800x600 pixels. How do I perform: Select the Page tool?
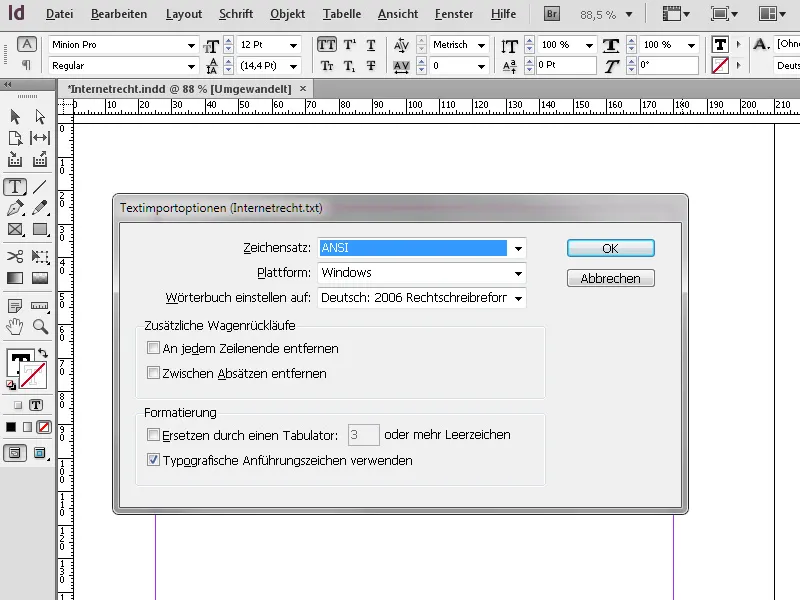(x=15, y=138)
